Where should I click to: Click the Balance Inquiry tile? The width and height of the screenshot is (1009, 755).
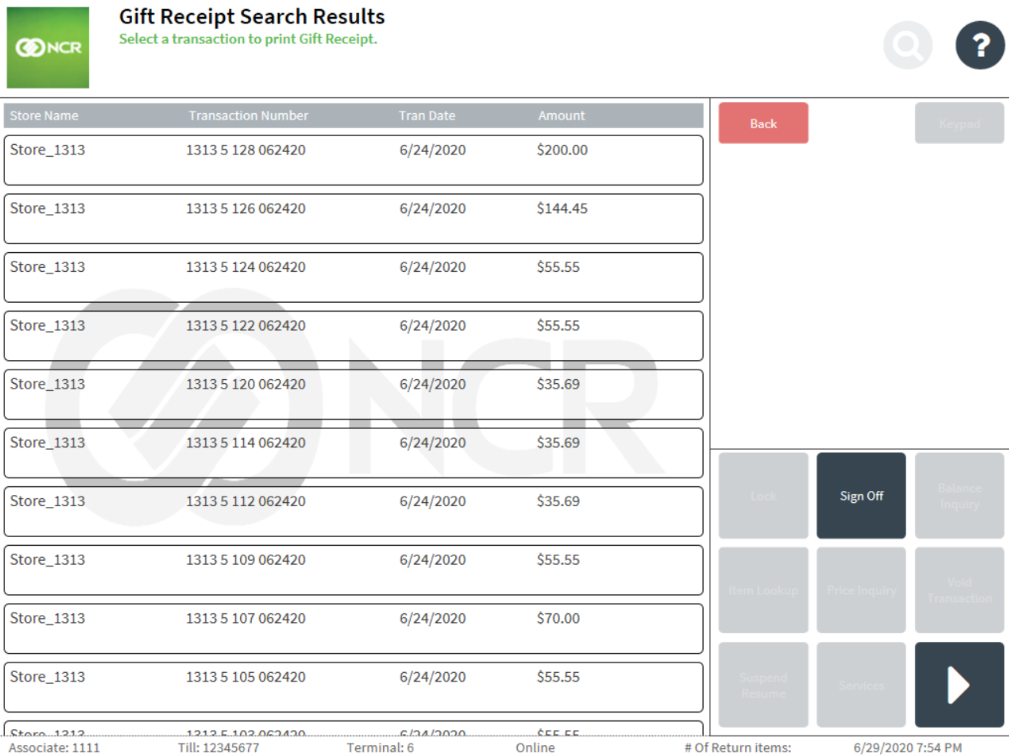coord(958,495)
